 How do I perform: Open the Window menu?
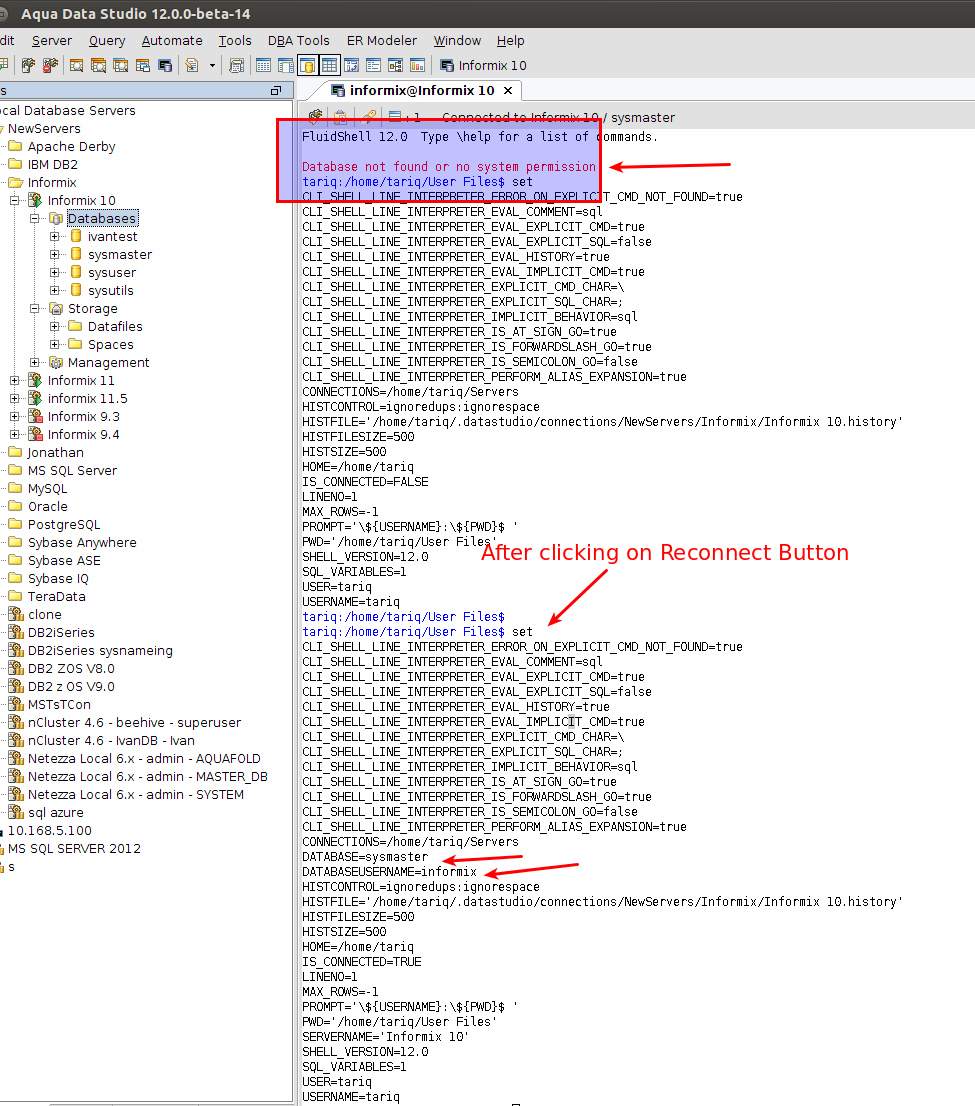click(457, 41)
